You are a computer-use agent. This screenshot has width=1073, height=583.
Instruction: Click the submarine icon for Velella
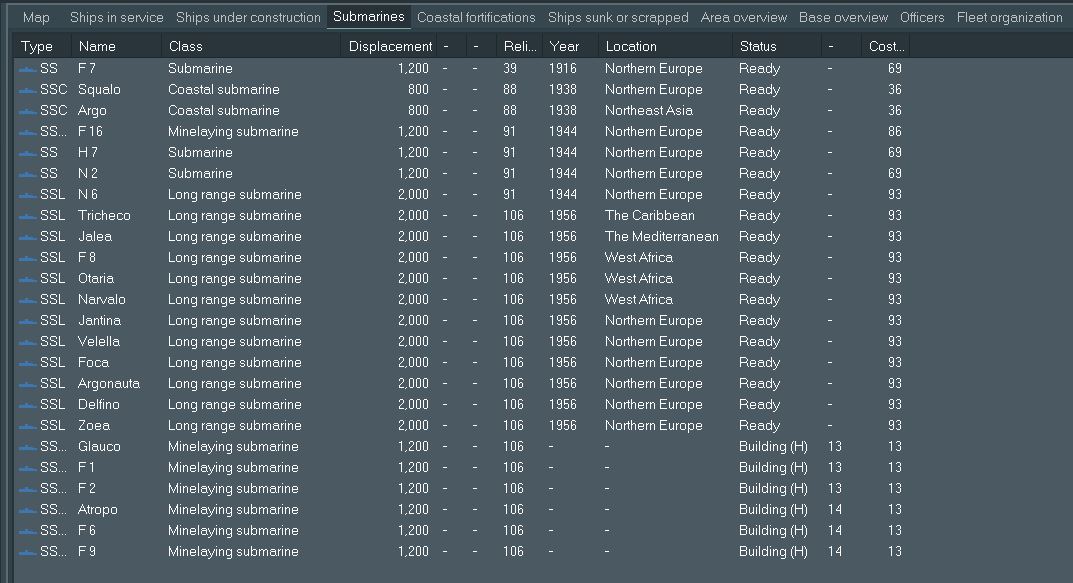[x=27, y=342]
